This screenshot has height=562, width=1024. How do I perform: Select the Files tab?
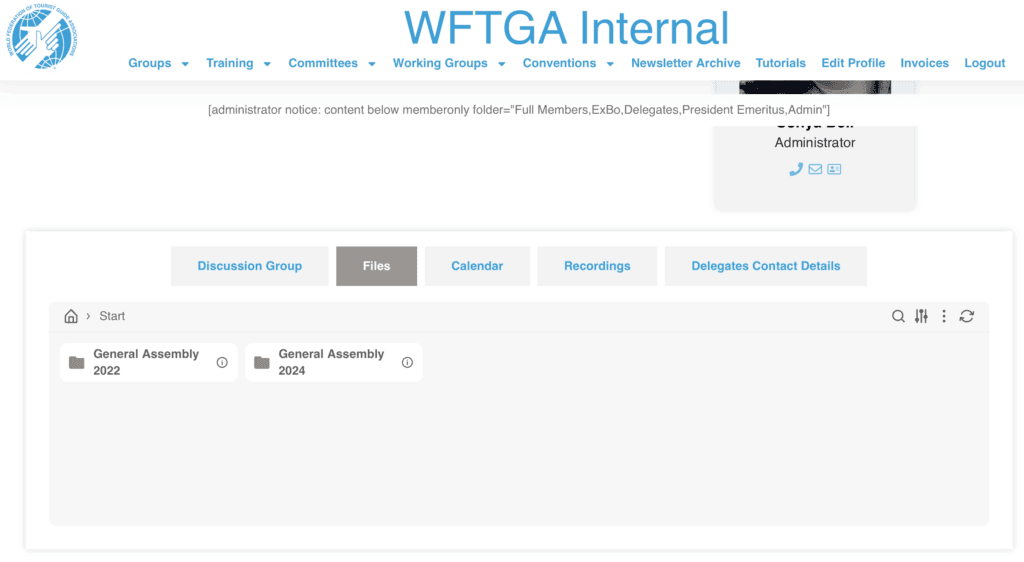pyautogui.click(x=376, y=266)
